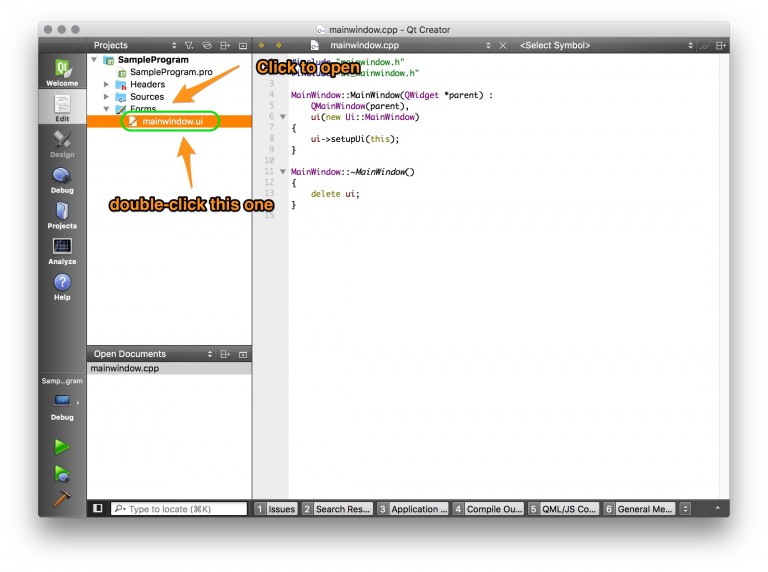Image resolution: width=768 pixels, height=572 pixels.
Task: Open the Samp..gram kit selector
Action: pyautogui.click(x=62, y=398)
